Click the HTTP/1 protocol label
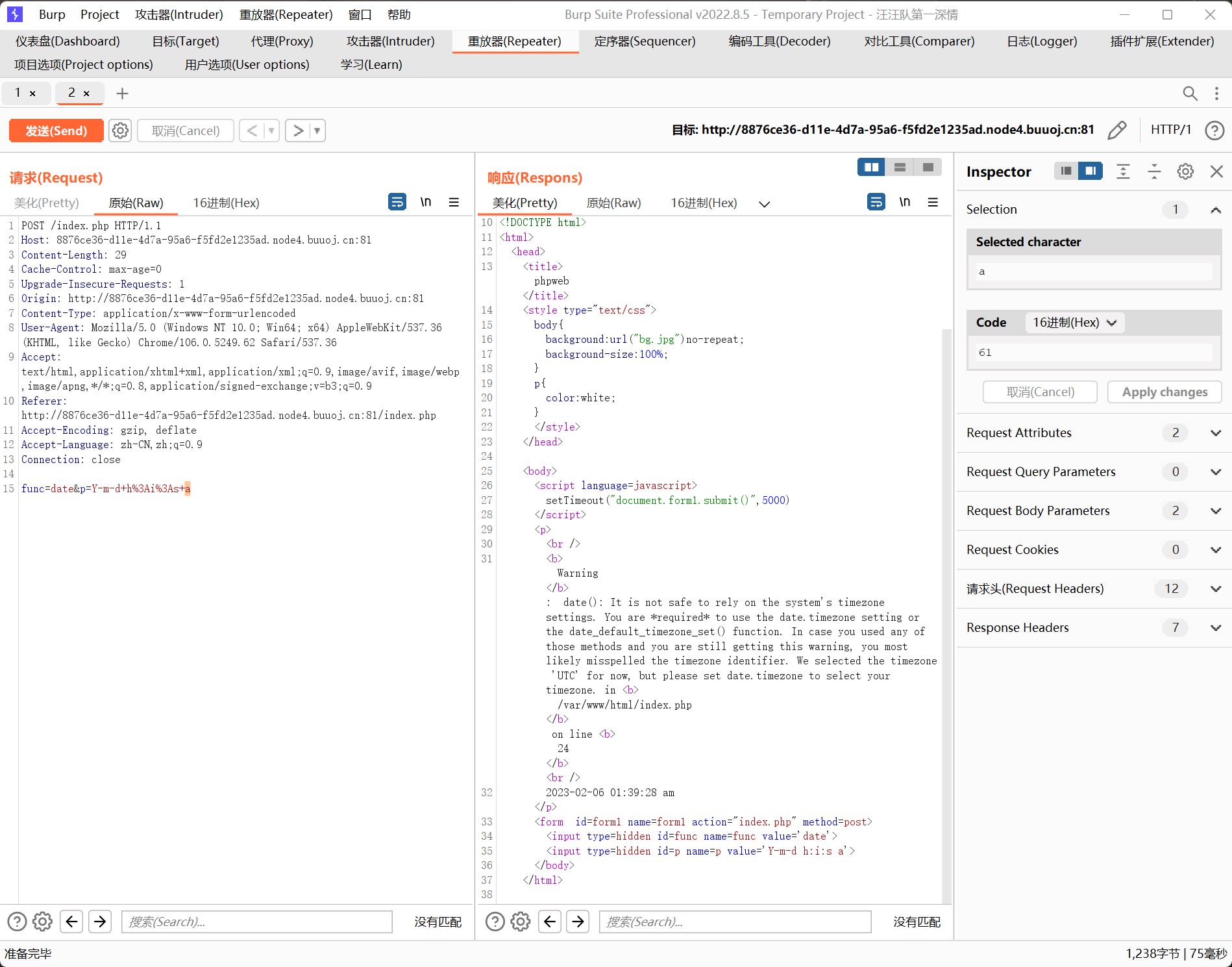 pyautogui.click(x=1170, y=129)
